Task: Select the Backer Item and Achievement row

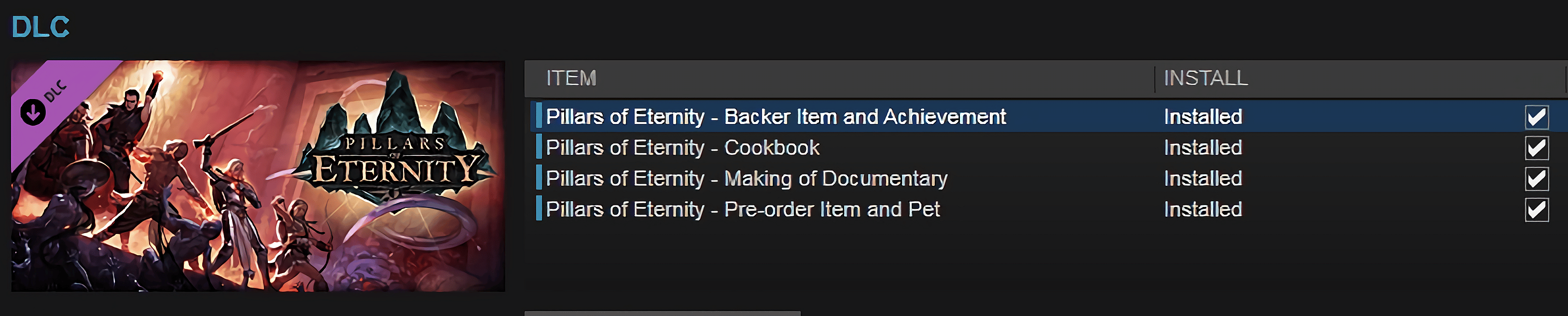Action: [776, 116]
